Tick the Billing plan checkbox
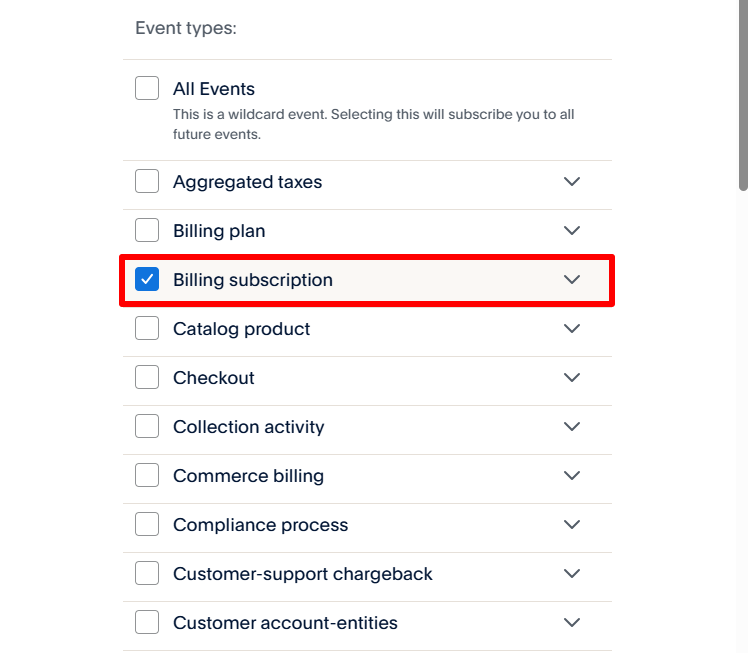This screenshot has height=653, width=748. pos(147,230)
